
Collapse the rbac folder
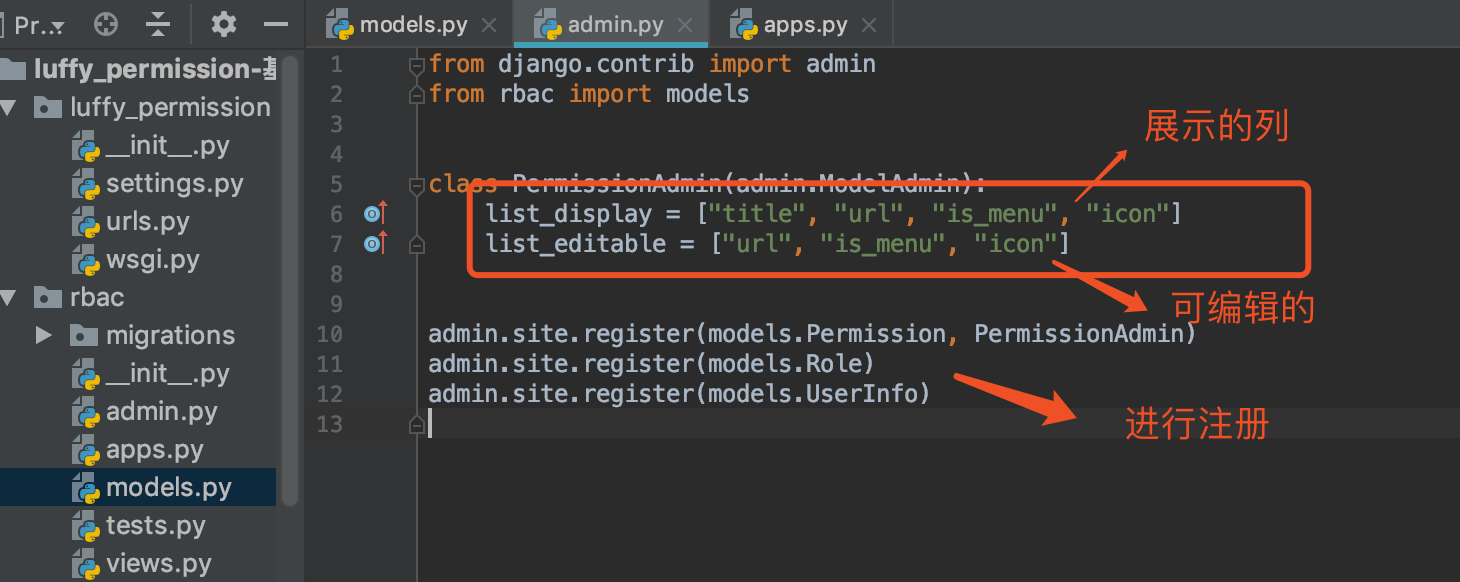[9, 297]
